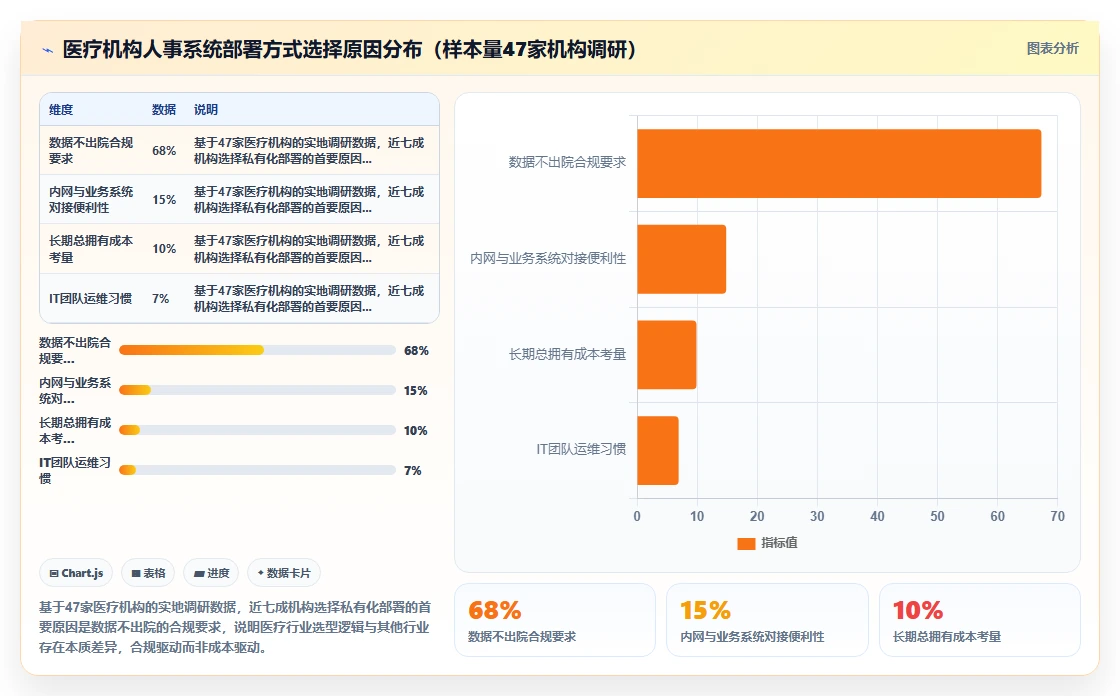Click the 数据不出院合规要求 progress bar

pos(257,350)
